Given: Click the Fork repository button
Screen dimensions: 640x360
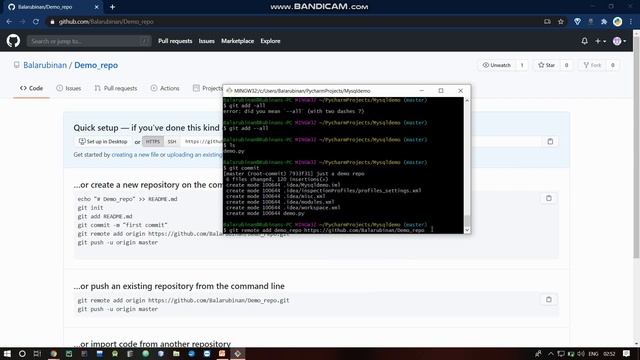Looking at the screenshot, I should [592, 65].
